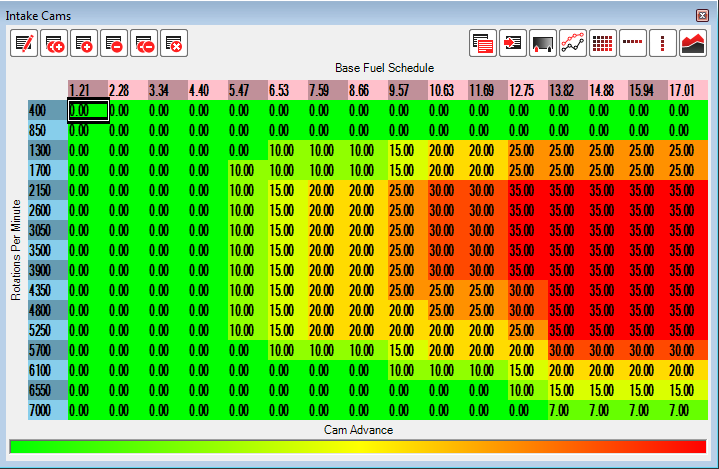Click add-to-multiple-cells double plus icon
719x469 pixels.
(x=54, y=44)
